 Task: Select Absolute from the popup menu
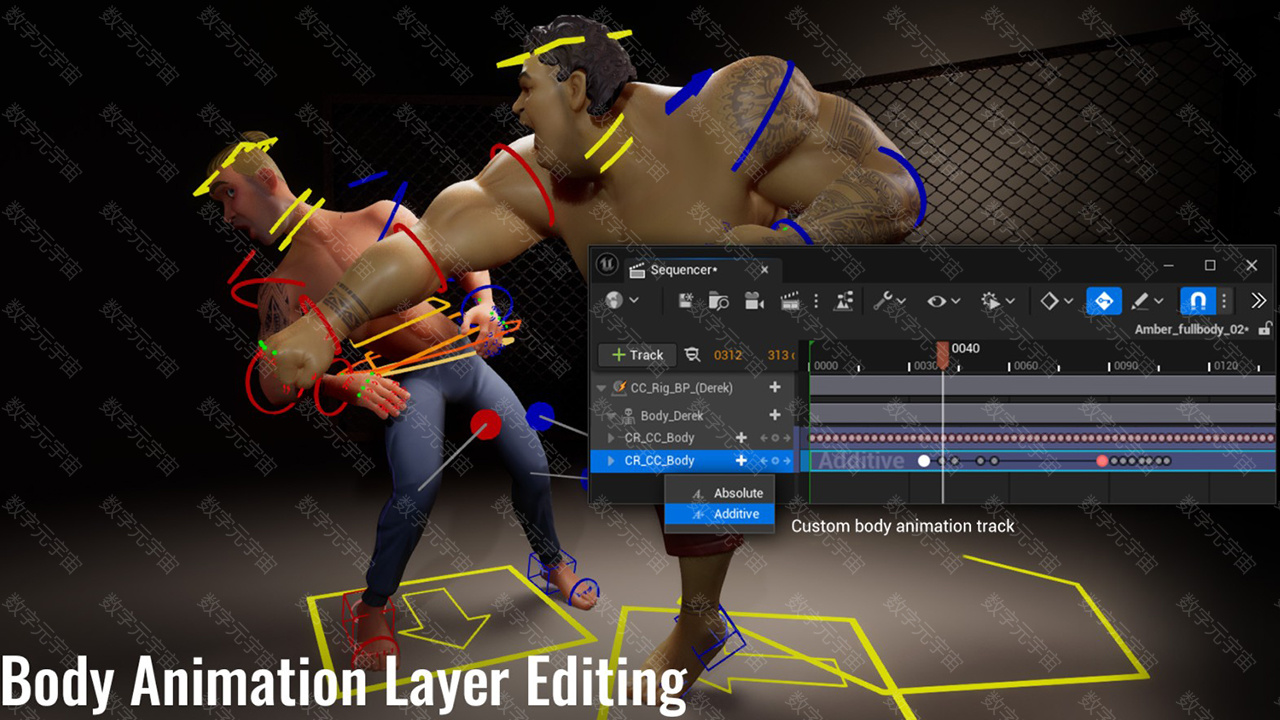pyautogui.click(x=737, y=493)
